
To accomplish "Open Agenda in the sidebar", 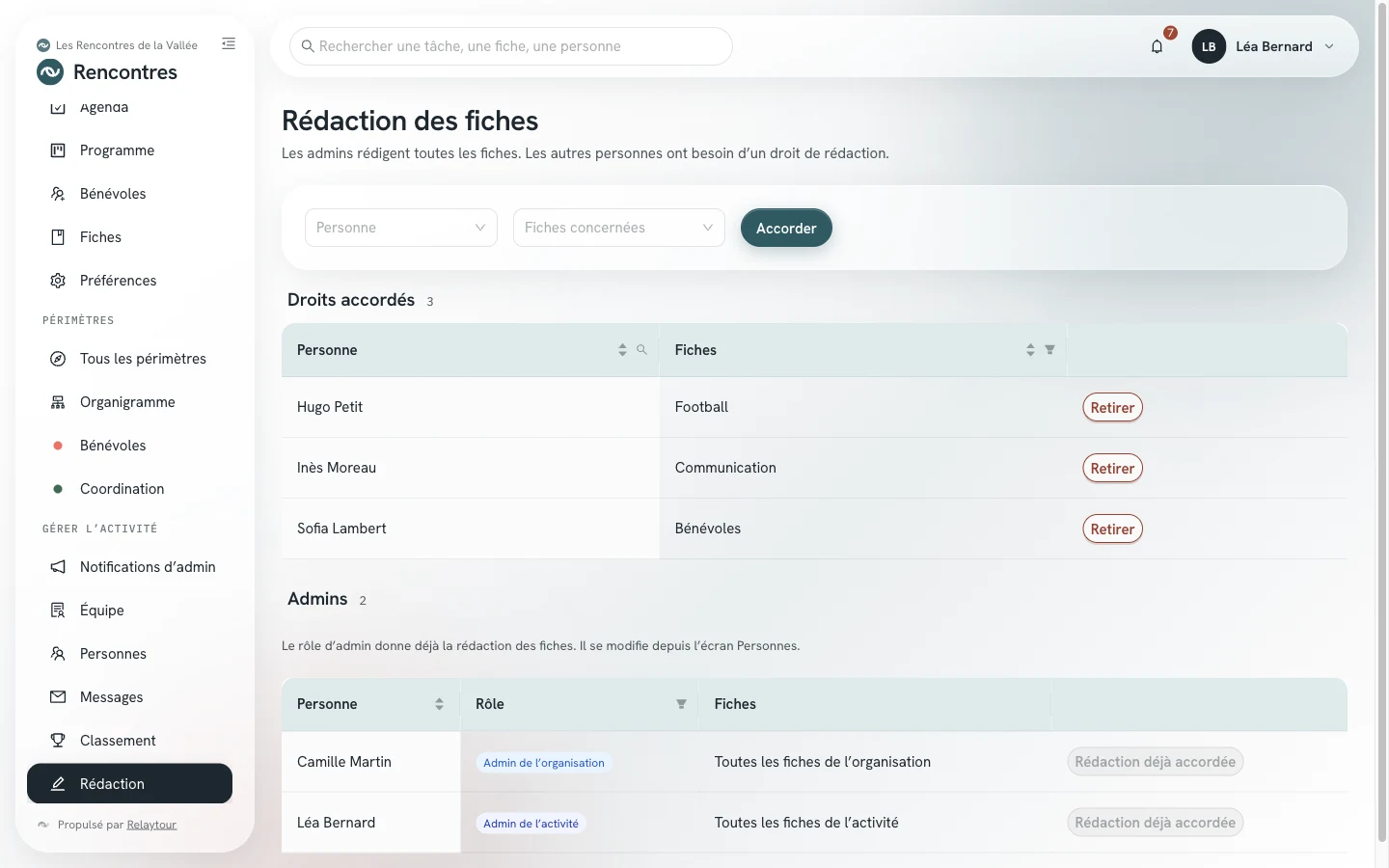I will coord(129,107).
